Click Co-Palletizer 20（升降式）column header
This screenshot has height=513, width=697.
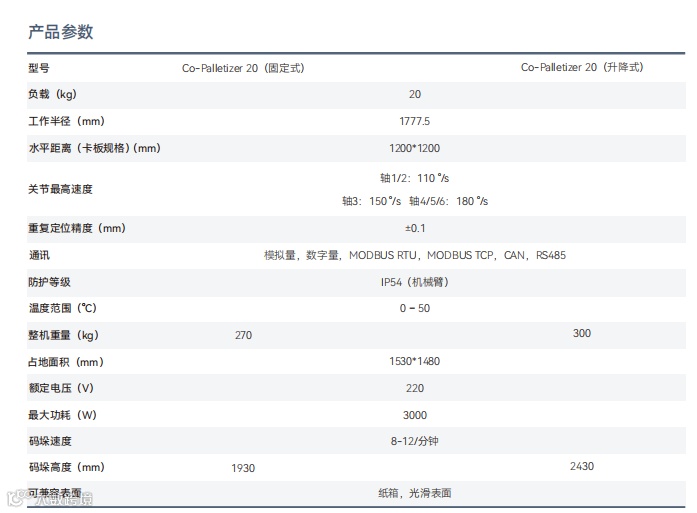pyautogui.click(x=582, y=67)
